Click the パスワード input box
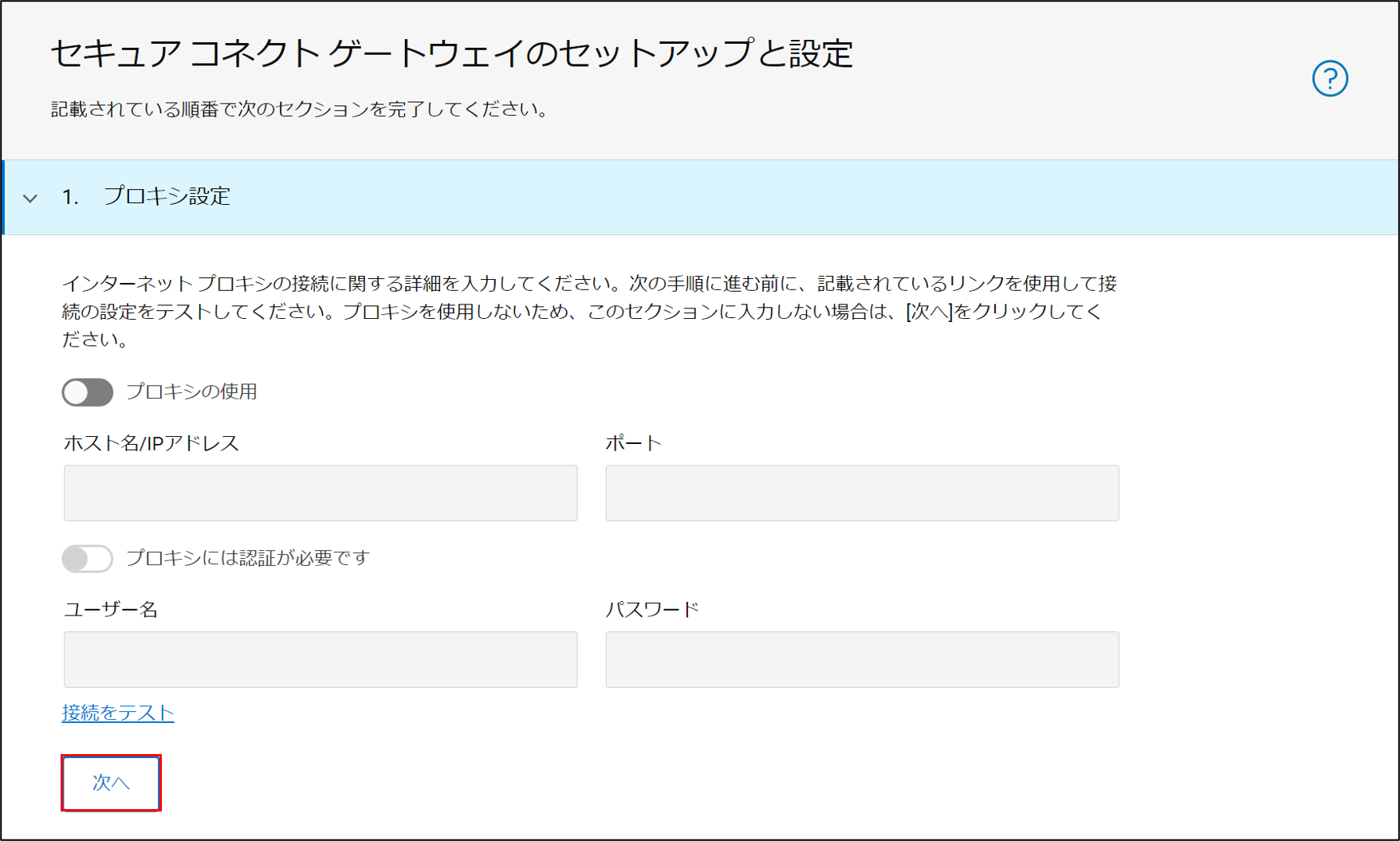 click(862, 660)
